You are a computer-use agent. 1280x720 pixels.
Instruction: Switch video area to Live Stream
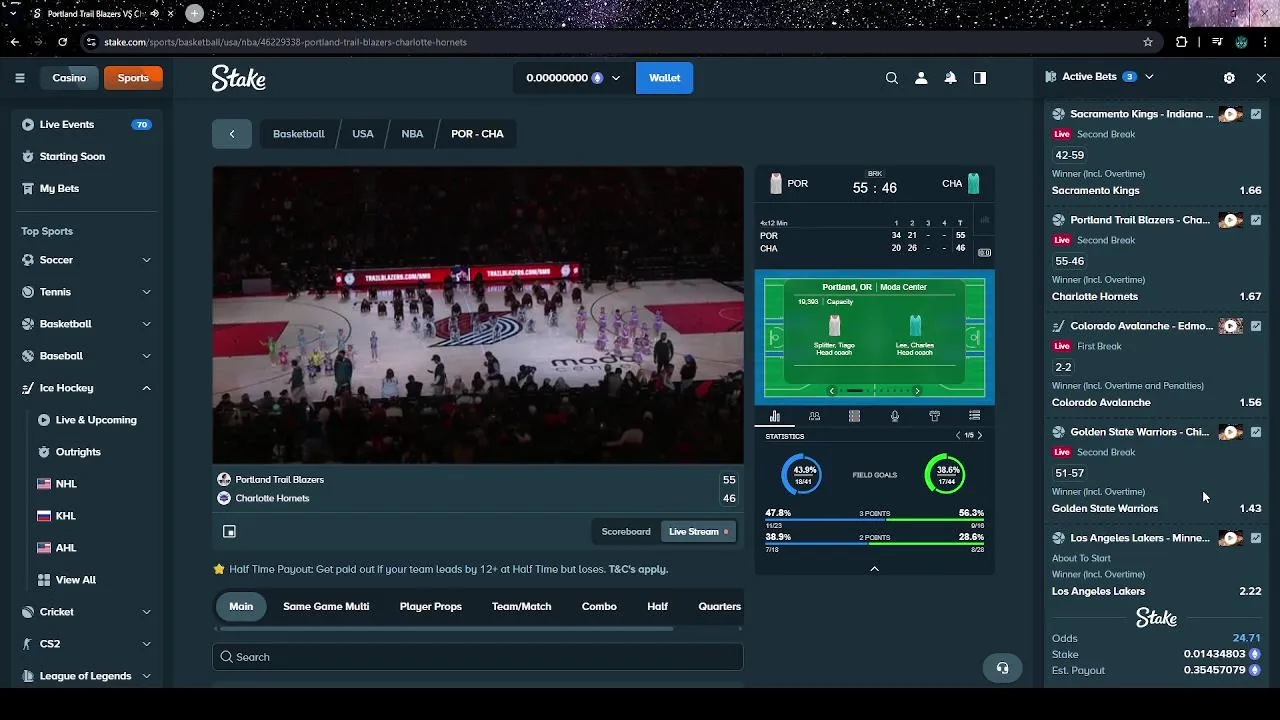coord(698,532)
